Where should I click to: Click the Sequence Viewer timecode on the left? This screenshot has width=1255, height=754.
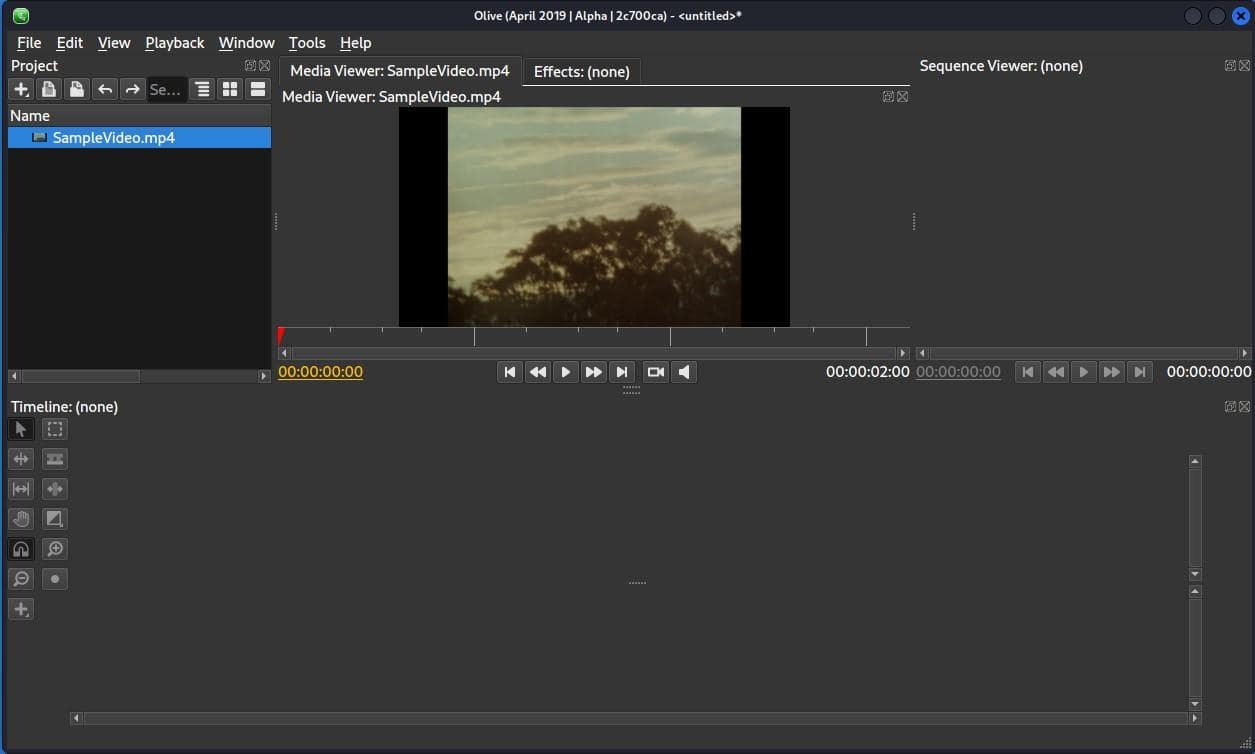958,372
